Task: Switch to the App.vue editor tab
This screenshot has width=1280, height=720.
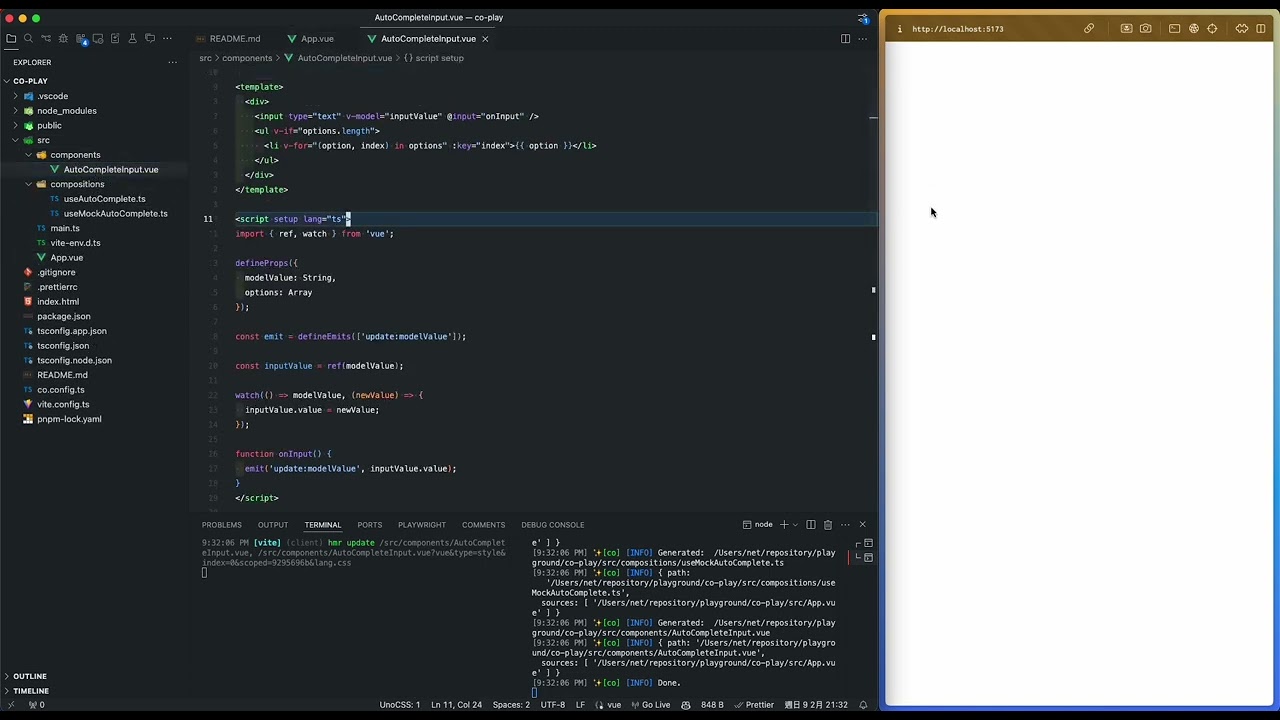Action: click(x=317, y=39)
